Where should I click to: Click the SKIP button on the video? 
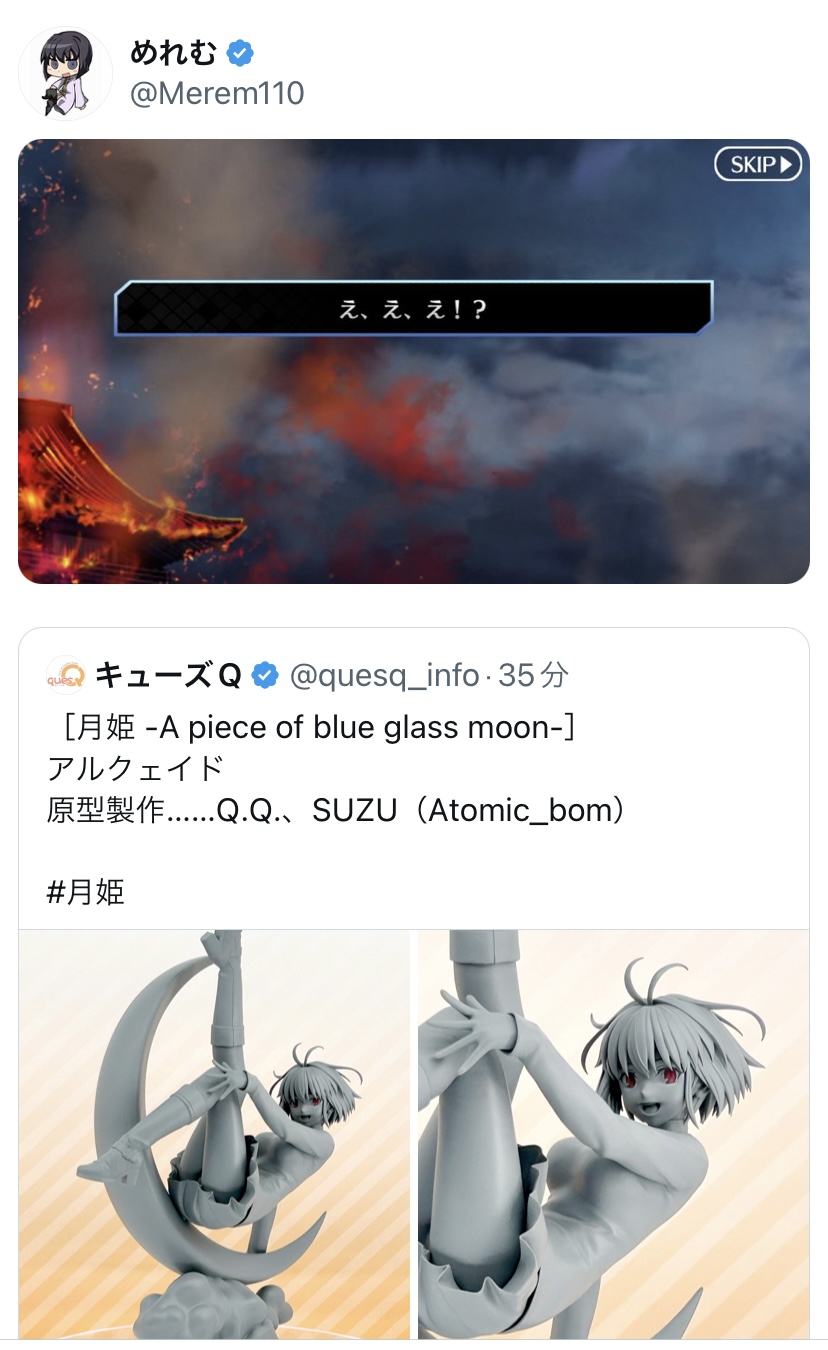pyautogui.click(x=758, y=164)
